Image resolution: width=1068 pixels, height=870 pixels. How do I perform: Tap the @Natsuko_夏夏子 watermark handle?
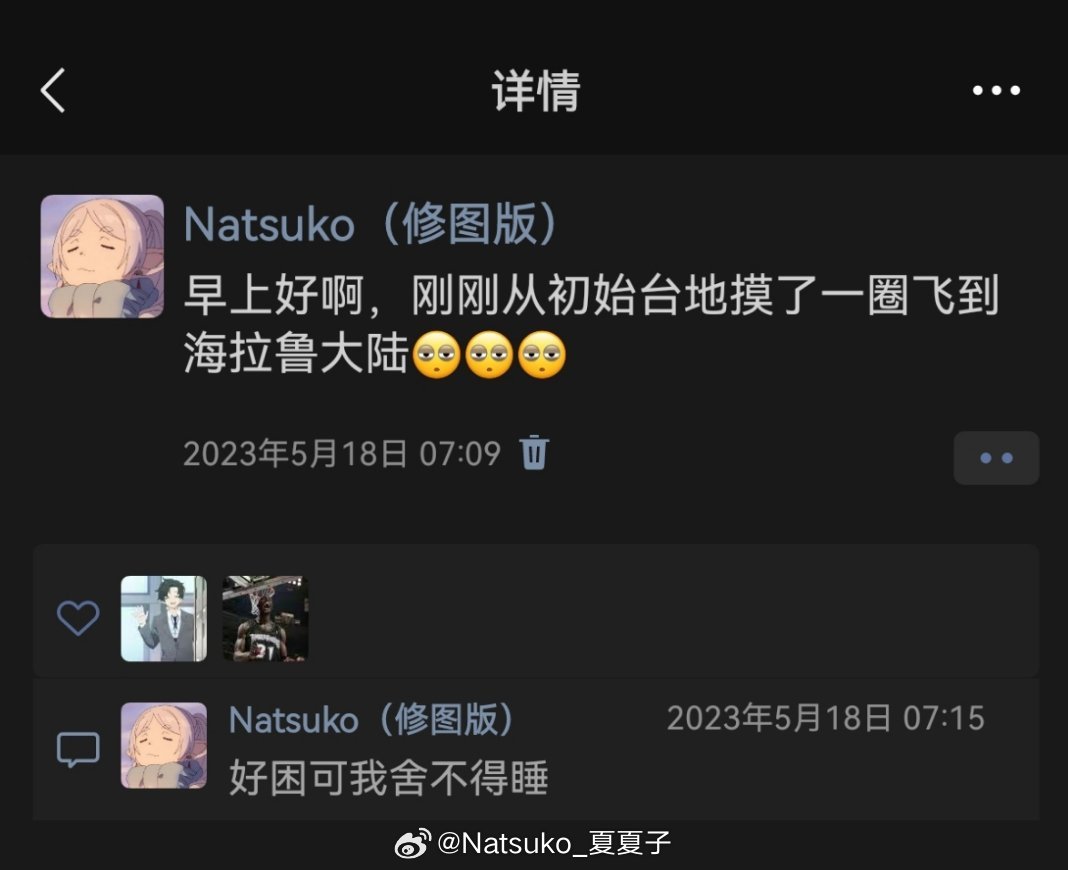coord(554,843)
